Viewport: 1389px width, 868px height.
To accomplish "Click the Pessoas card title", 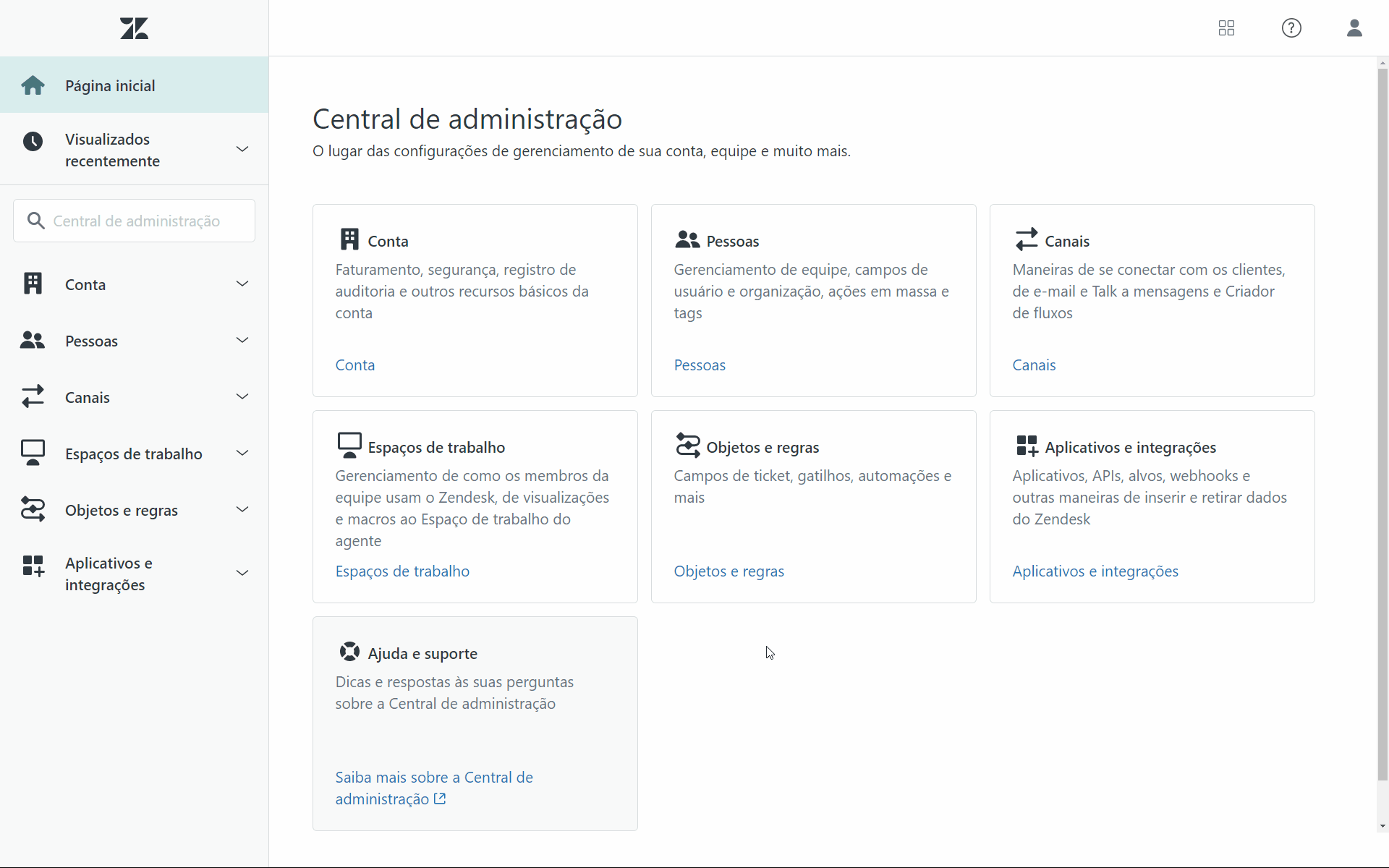I will [x=733, y=241].
